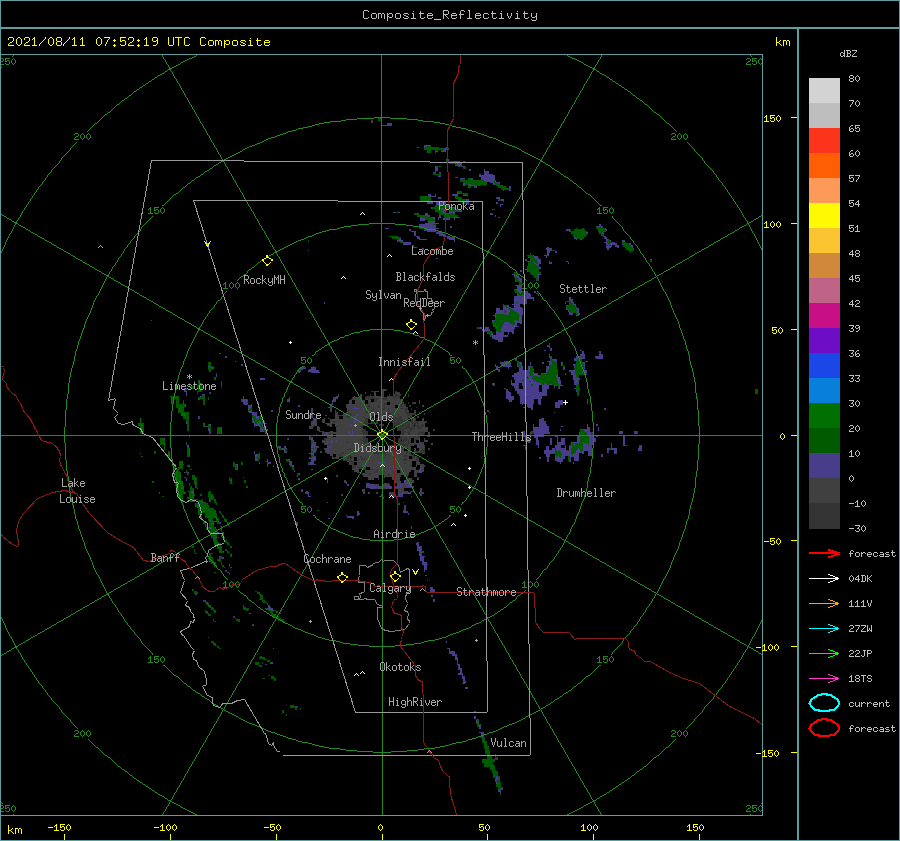Image resolution: width=900 pixels, height=841 pixels.
Task: Click the cyan current ellipse icon
Action: coord(824,703)
